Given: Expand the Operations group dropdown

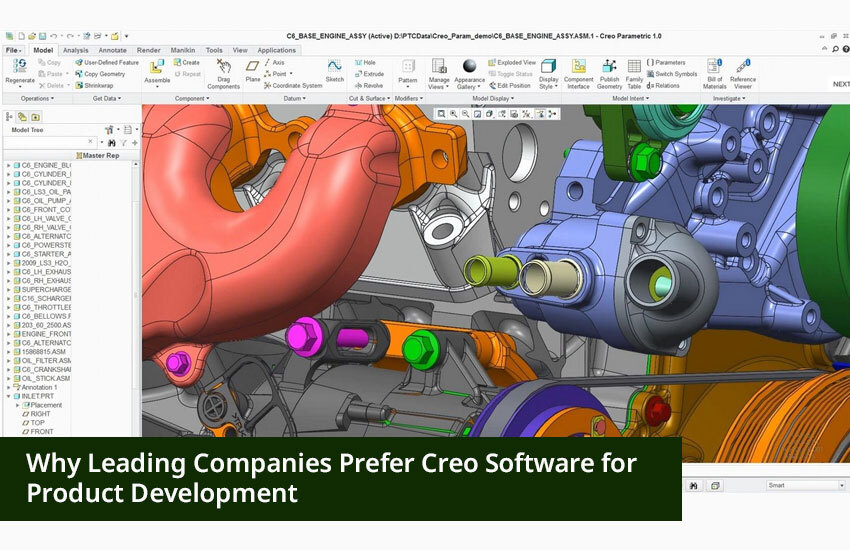Looking at the screenshot, I should point(37,99).
